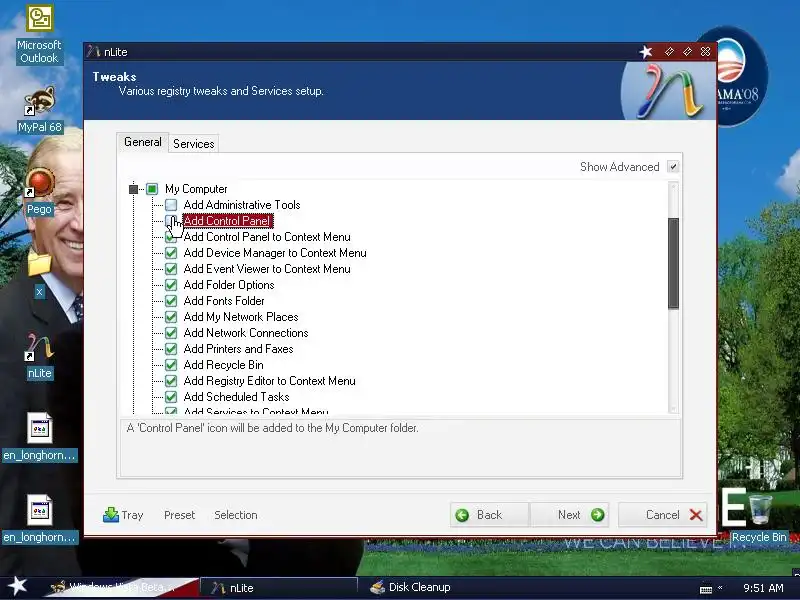Click the scrollbar up arrow in the tweaks list
The height and width of the screenshot is (600, 800).
point(673,187)
